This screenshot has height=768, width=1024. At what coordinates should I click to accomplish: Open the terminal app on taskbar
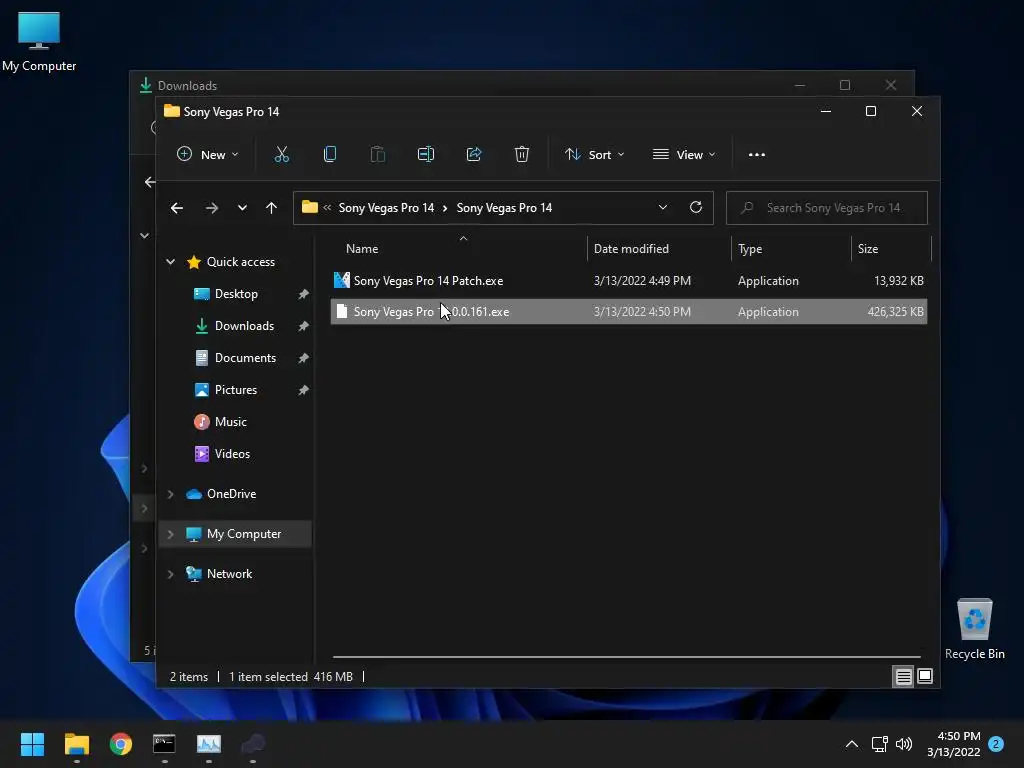click(165, 744)
